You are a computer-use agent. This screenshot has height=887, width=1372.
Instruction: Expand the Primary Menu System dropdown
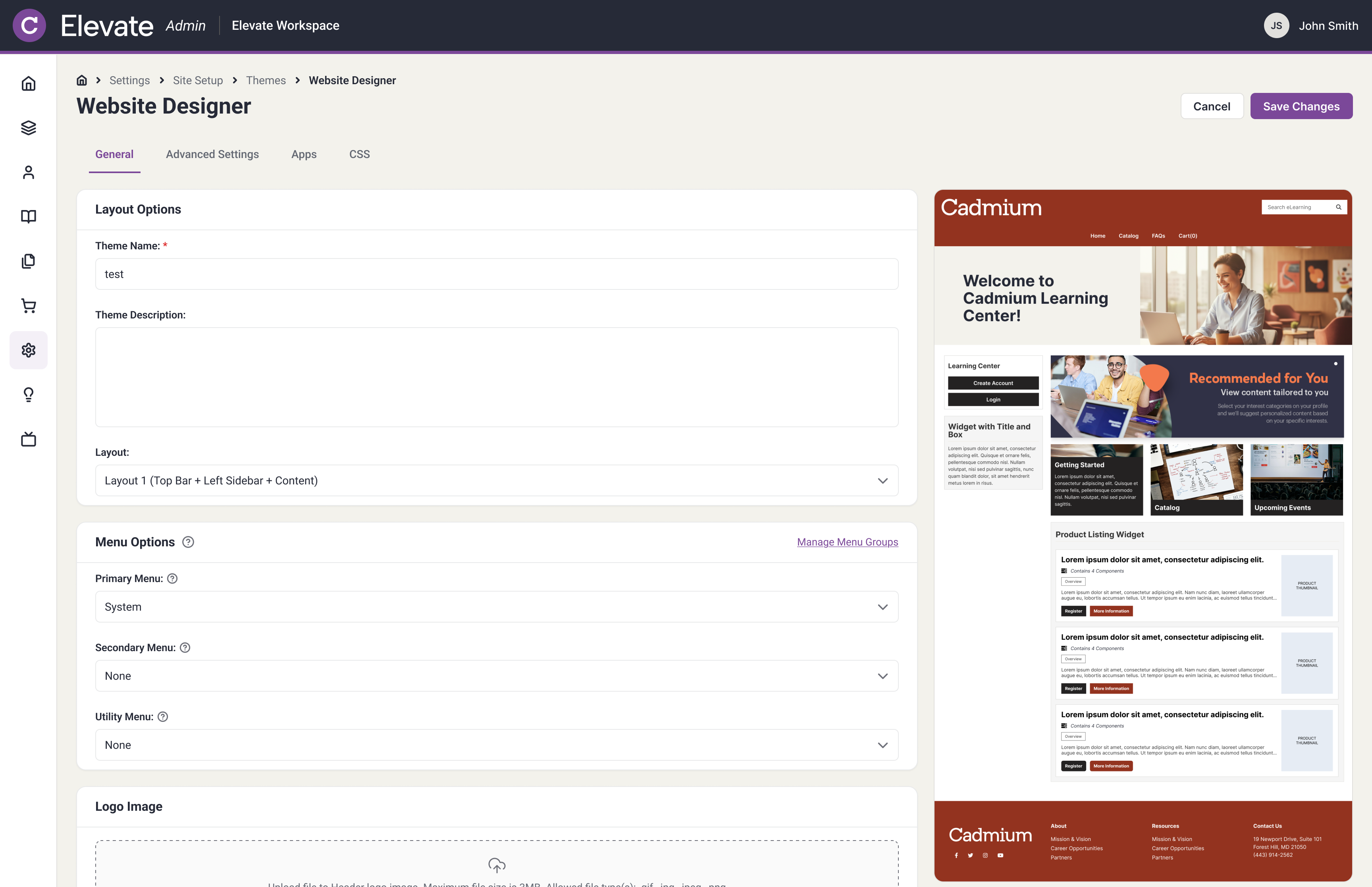point(496,607)
